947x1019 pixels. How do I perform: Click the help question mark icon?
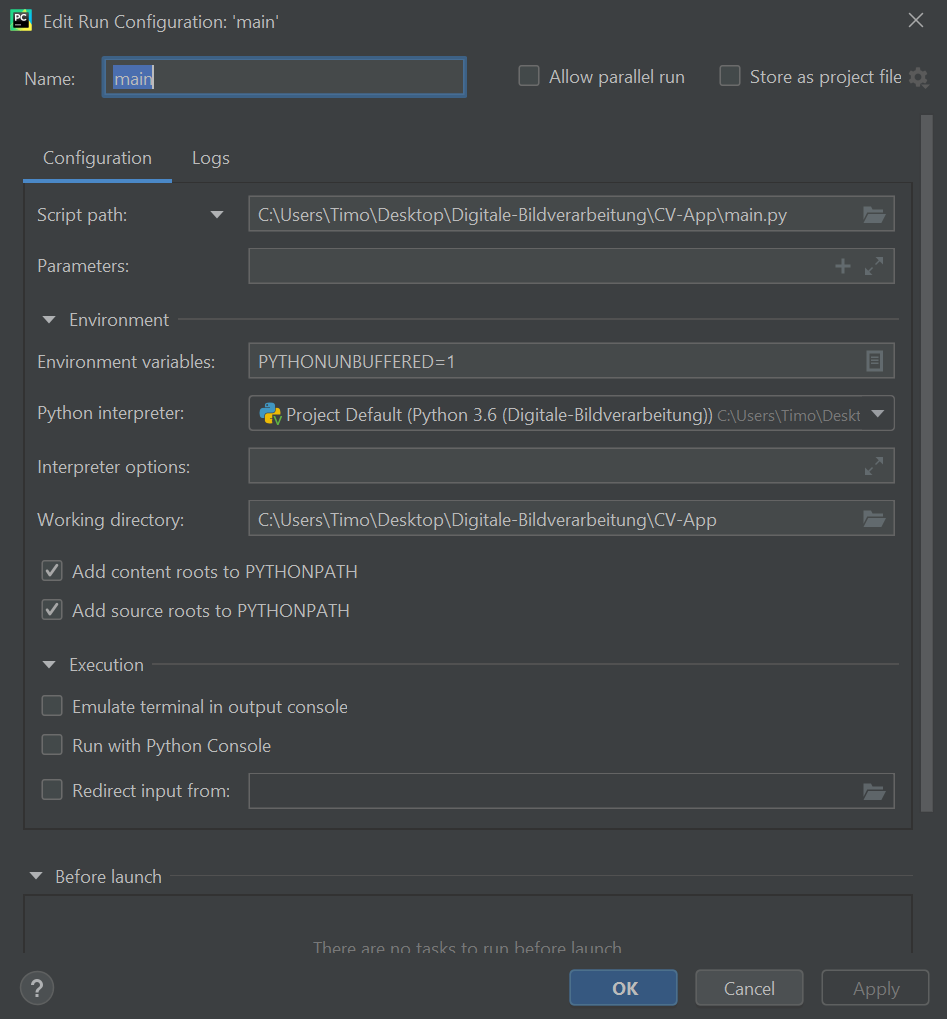(x=37, y=988)
